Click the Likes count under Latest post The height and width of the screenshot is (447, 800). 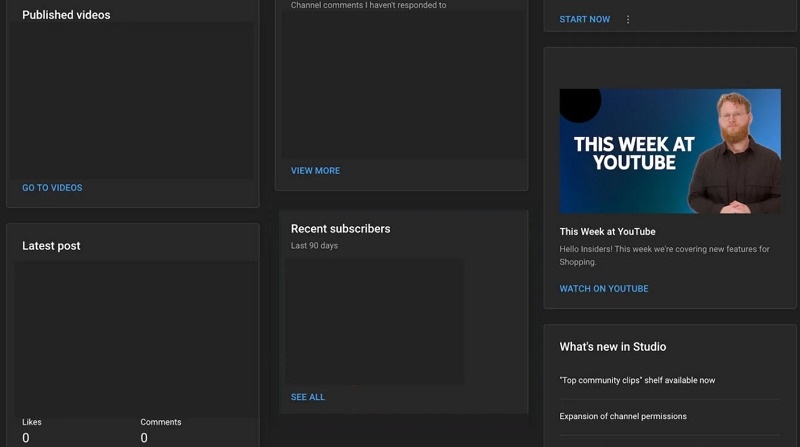tap(26, 438)
